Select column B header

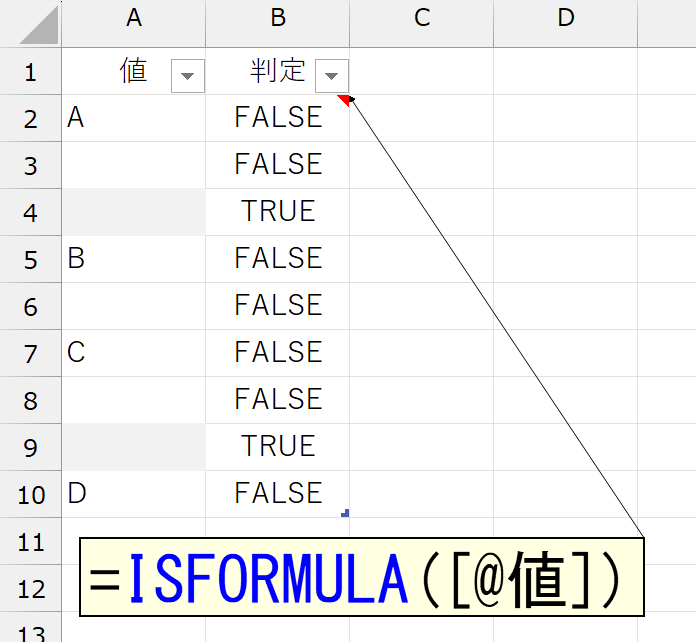[x=277, y=24]
